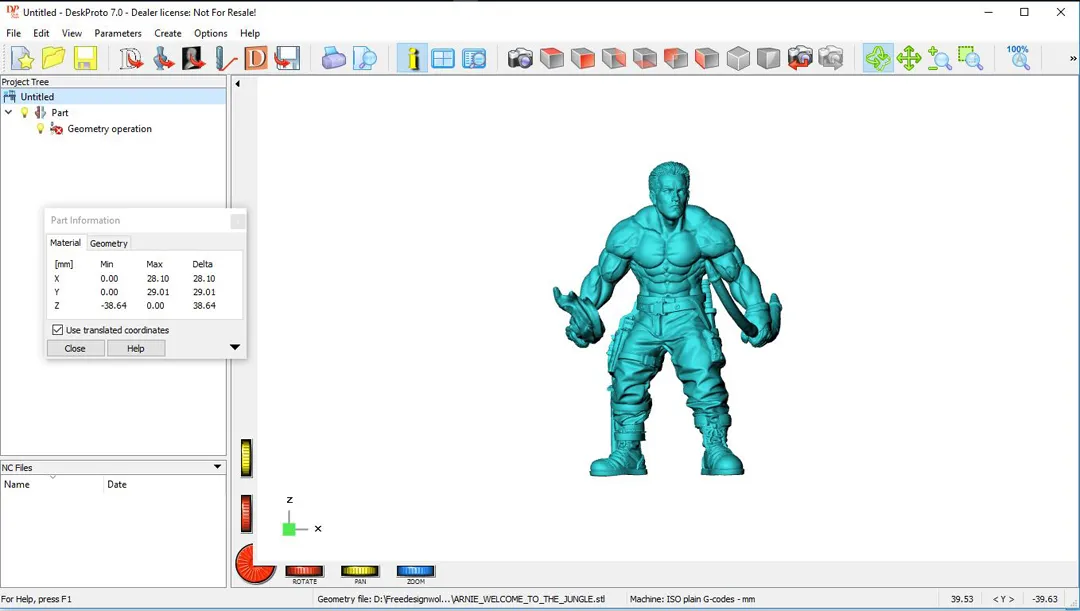Select Geometry operation in the project tree
This screenshot has height=611, width=1080.
(110, 129)
